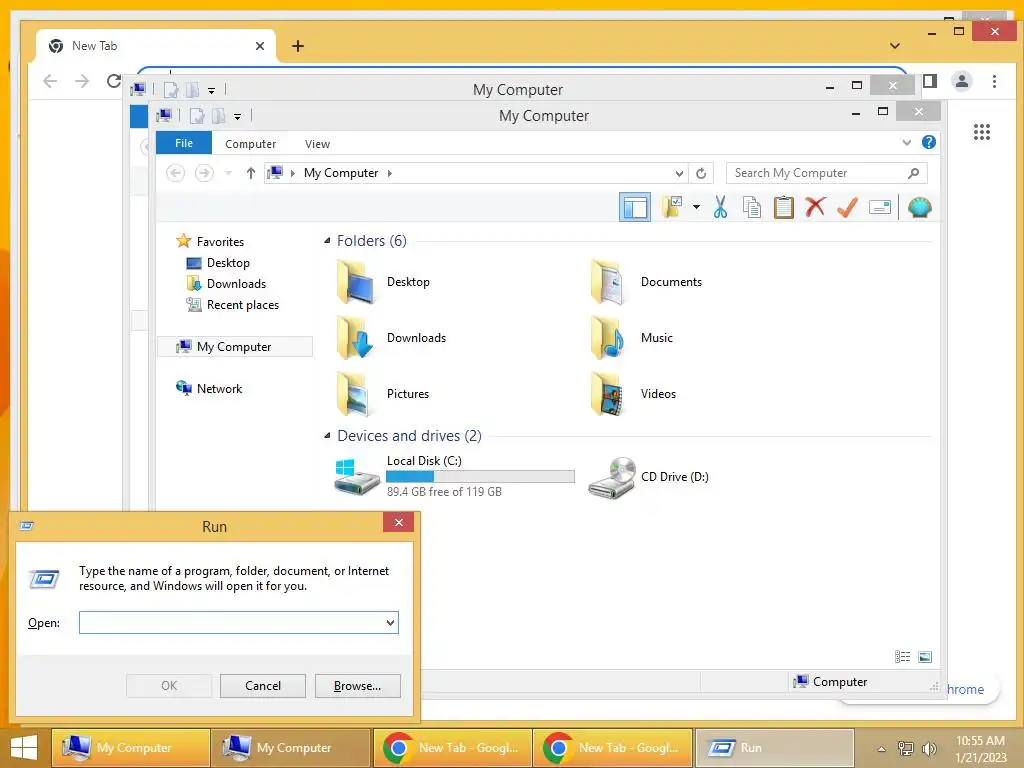Collapse the Folders (6) group
The height and width of the screenshot is (768, 1024).
click(327, 241)
